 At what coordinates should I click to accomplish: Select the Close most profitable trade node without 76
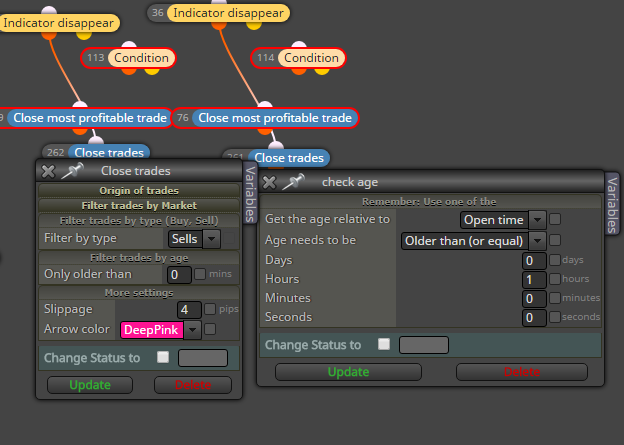coord(86,118)
